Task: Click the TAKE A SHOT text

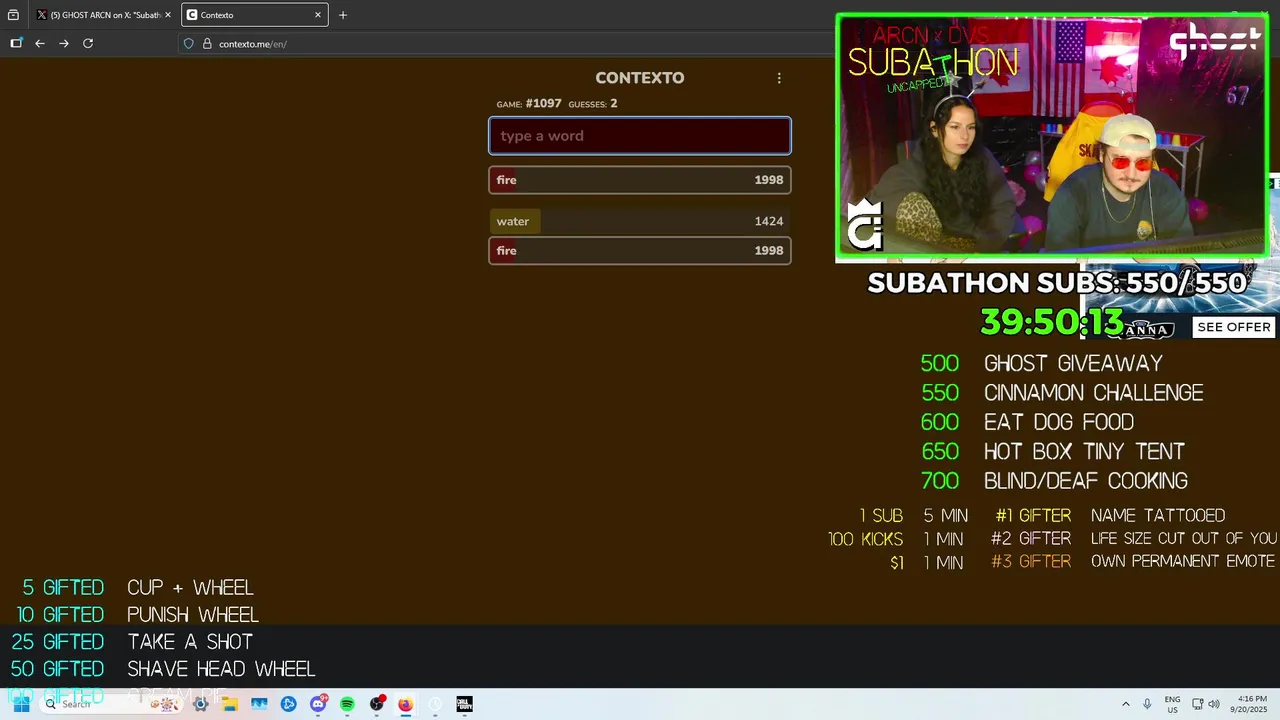Action: click(190, 642)
